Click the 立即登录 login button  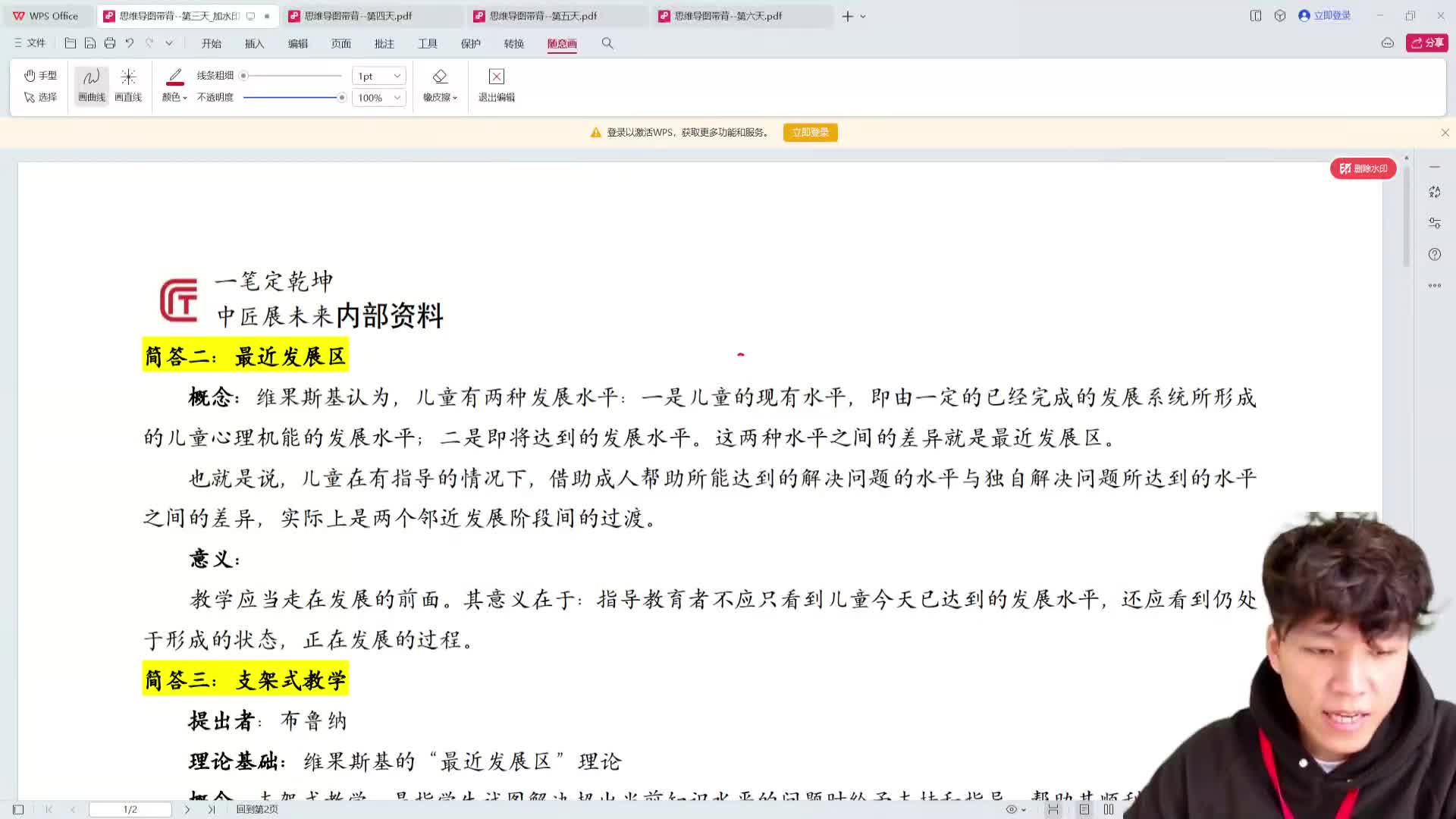coord(810,132)
